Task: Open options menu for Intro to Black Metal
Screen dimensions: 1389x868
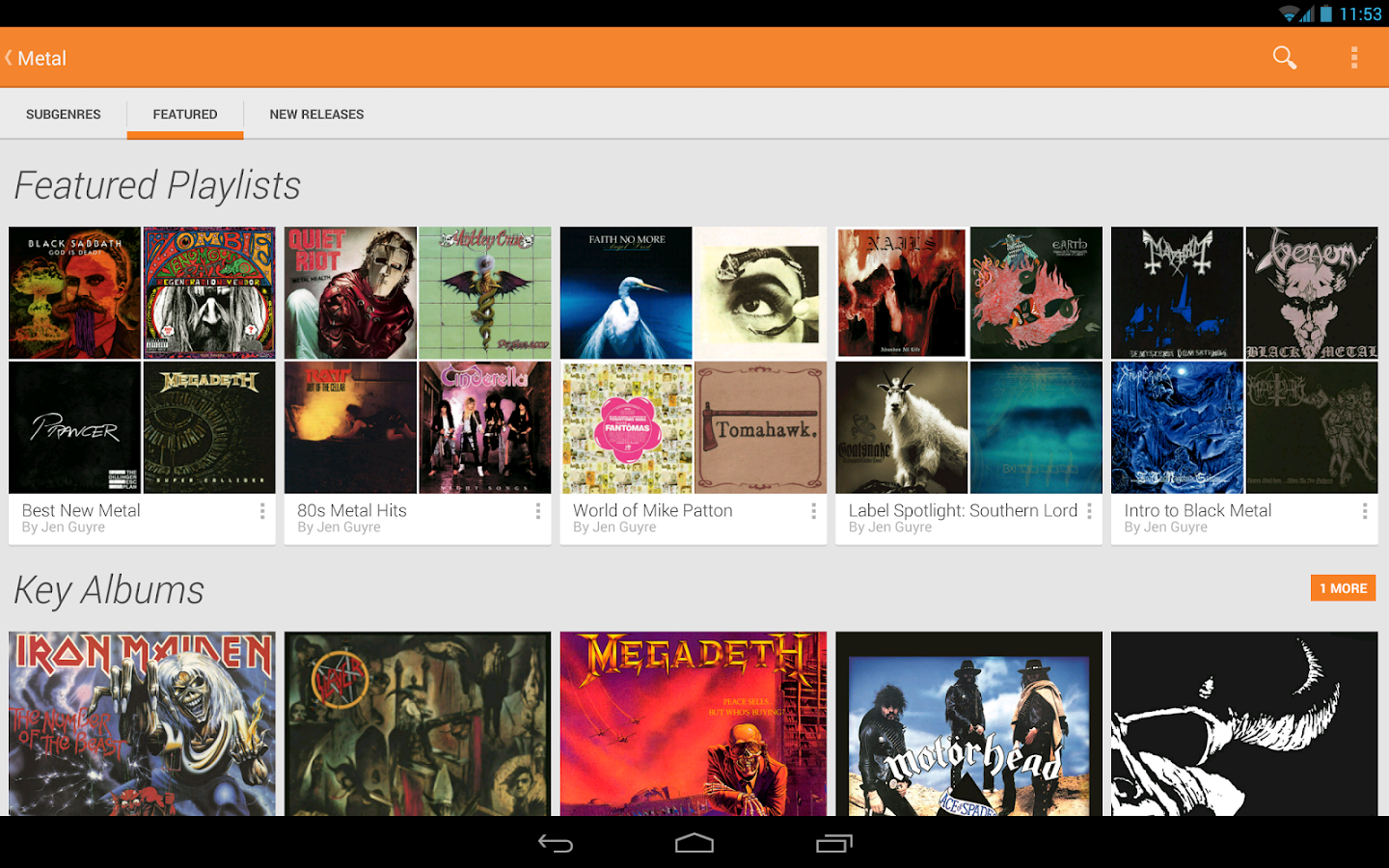Action: (x=1365, y=511)
